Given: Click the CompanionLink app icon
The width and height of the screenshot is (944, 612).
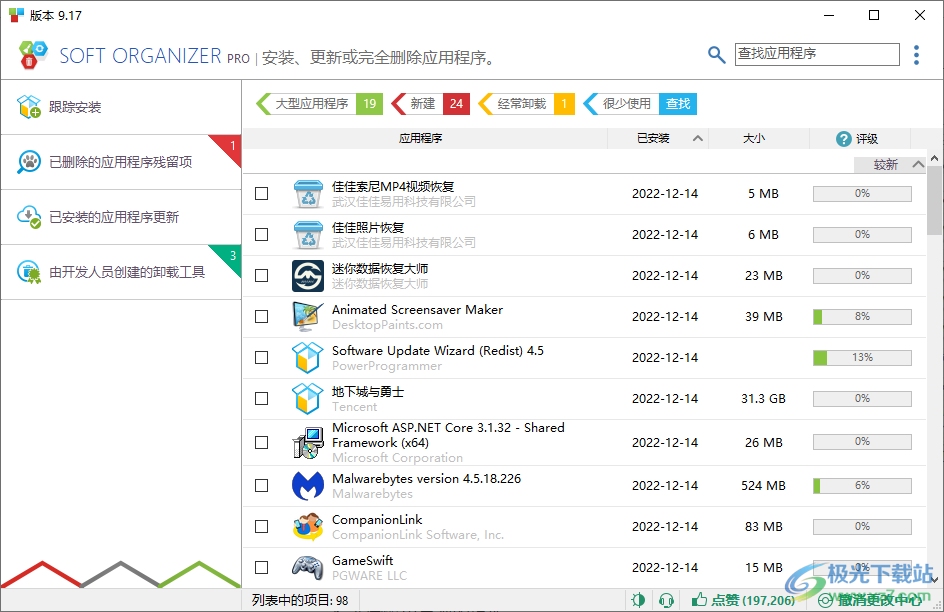Looking at the screenshot, I should [308, 527].
